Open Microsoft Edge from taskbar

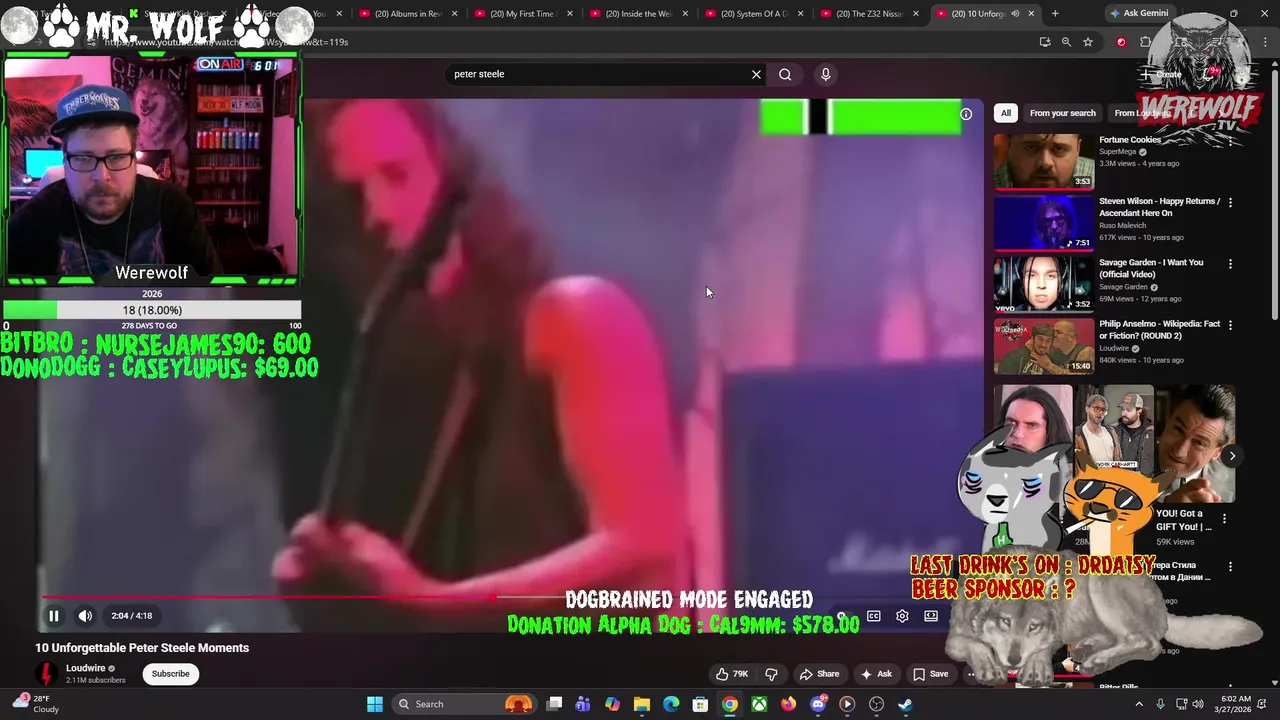[671, 704]
